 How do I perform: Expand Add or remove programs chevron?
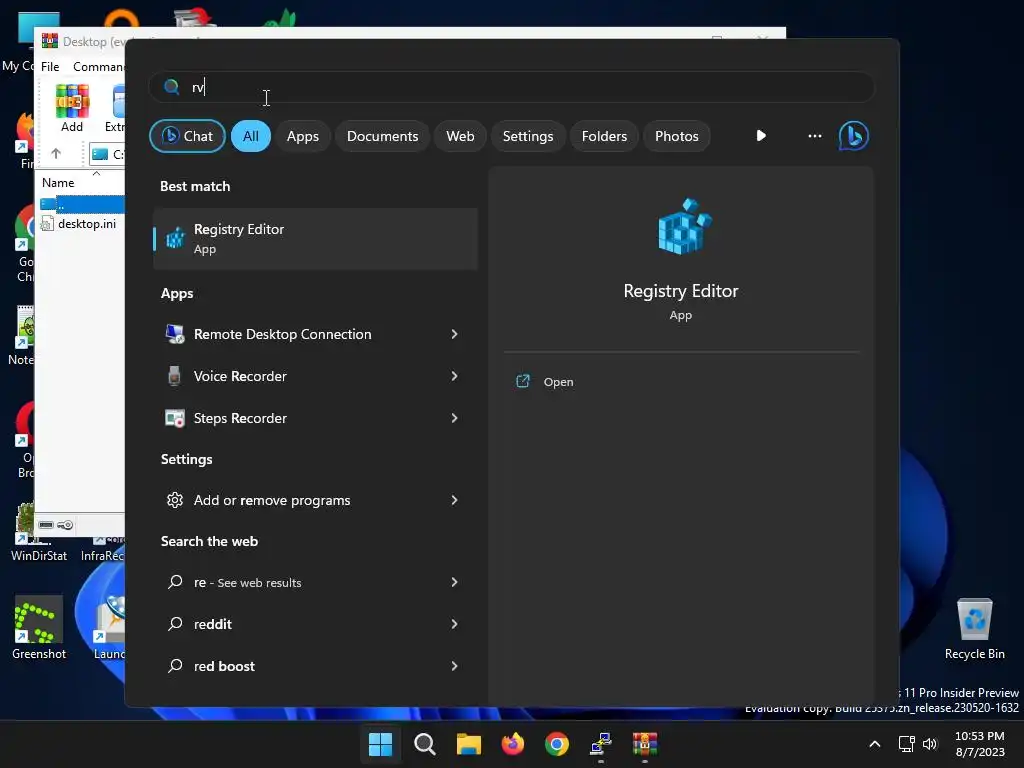coord(454,500)
